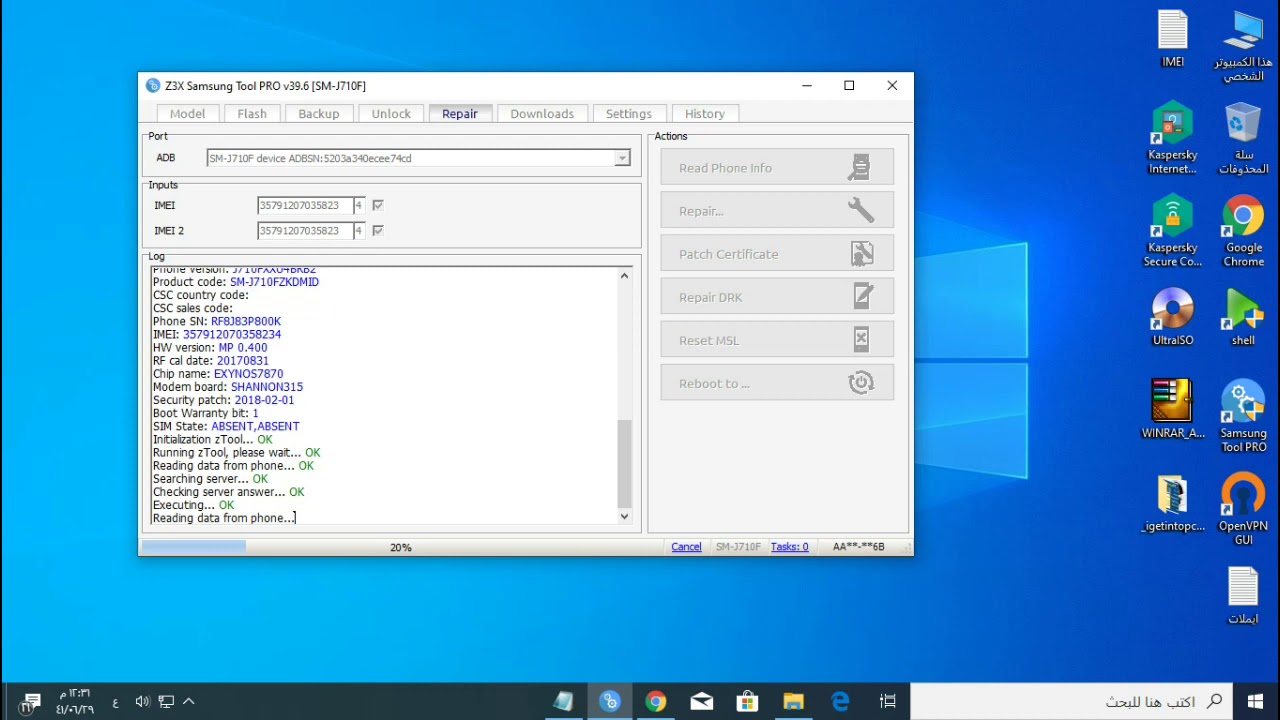Open the Tasks: 0 link

click(x=790, y=547)
